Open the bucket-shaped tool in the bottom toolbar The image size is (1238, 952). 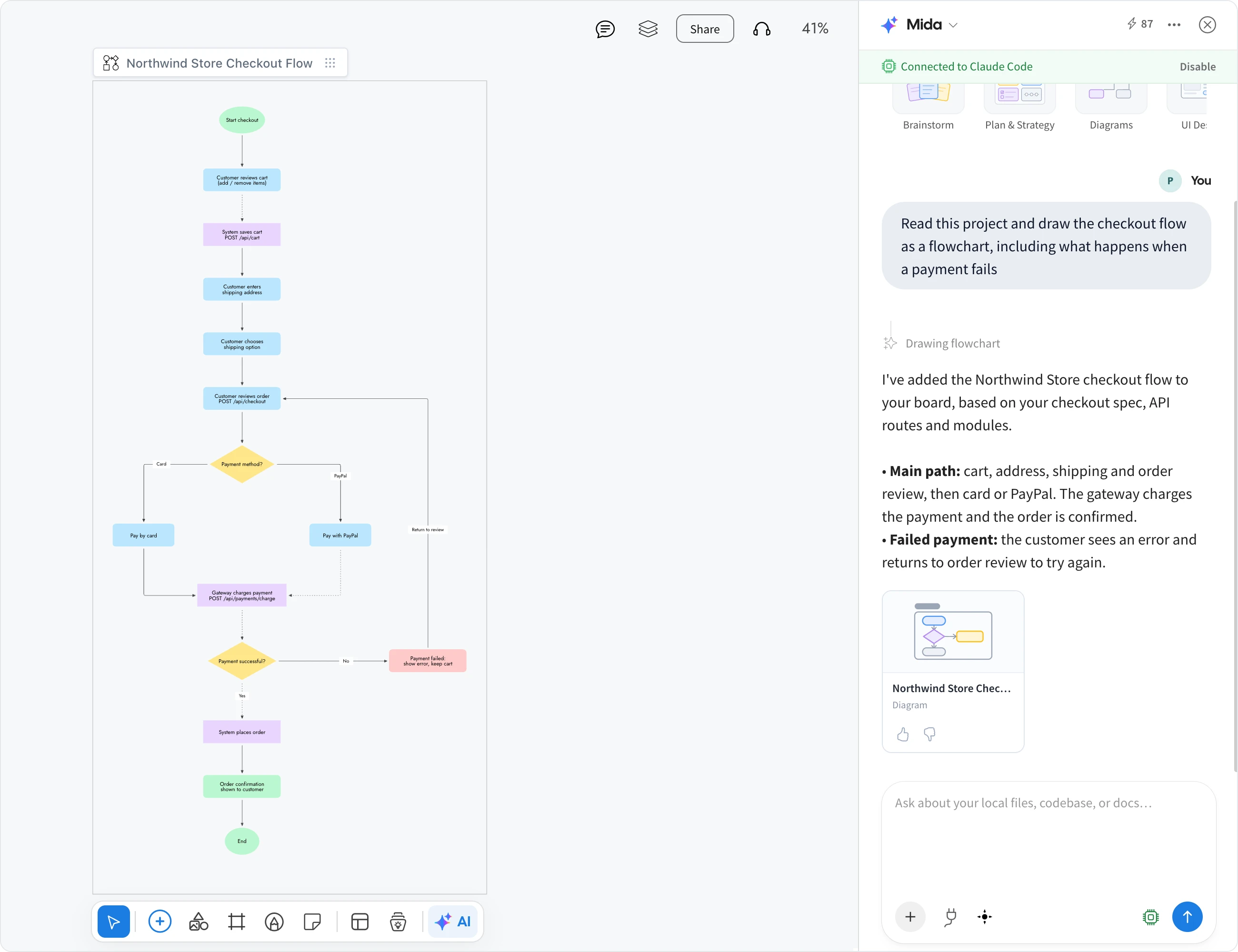click(x=398, y=922)
